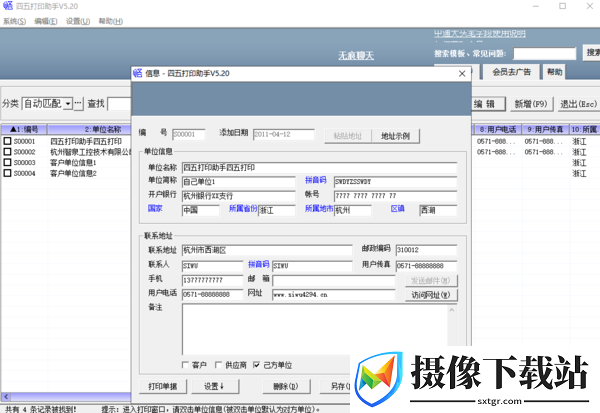
Task: Click the blue 国家 label link
Action: point(155,209)
